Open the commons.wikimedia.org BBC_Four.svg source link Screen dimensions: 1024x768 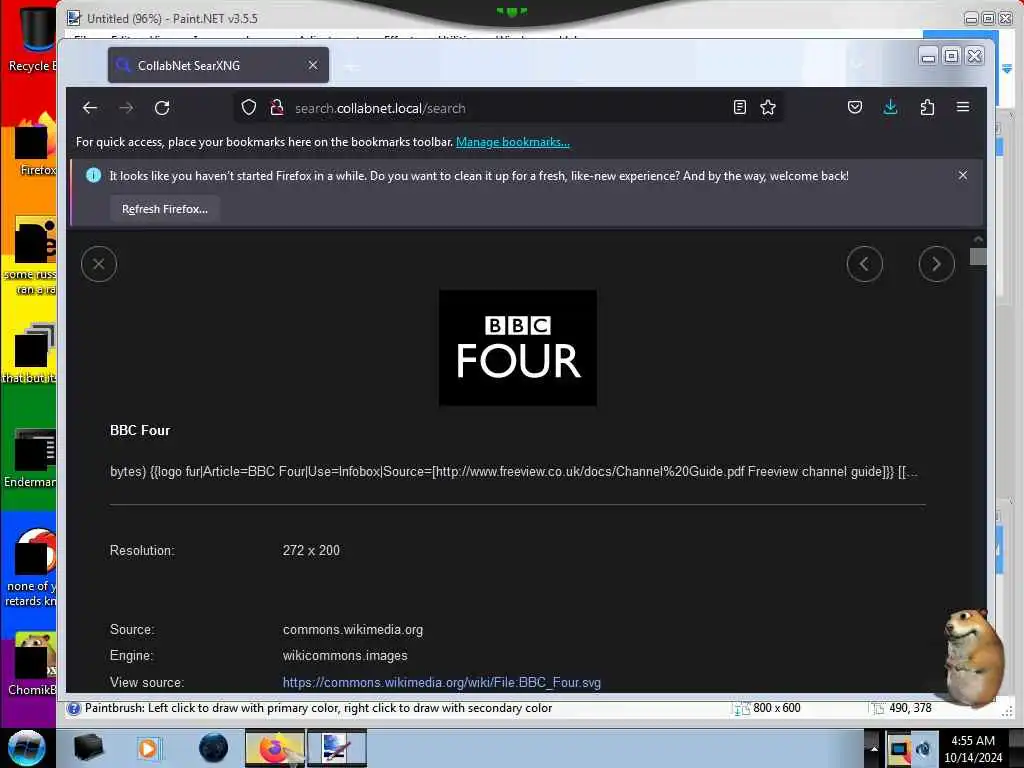click(x=441, y=682)
